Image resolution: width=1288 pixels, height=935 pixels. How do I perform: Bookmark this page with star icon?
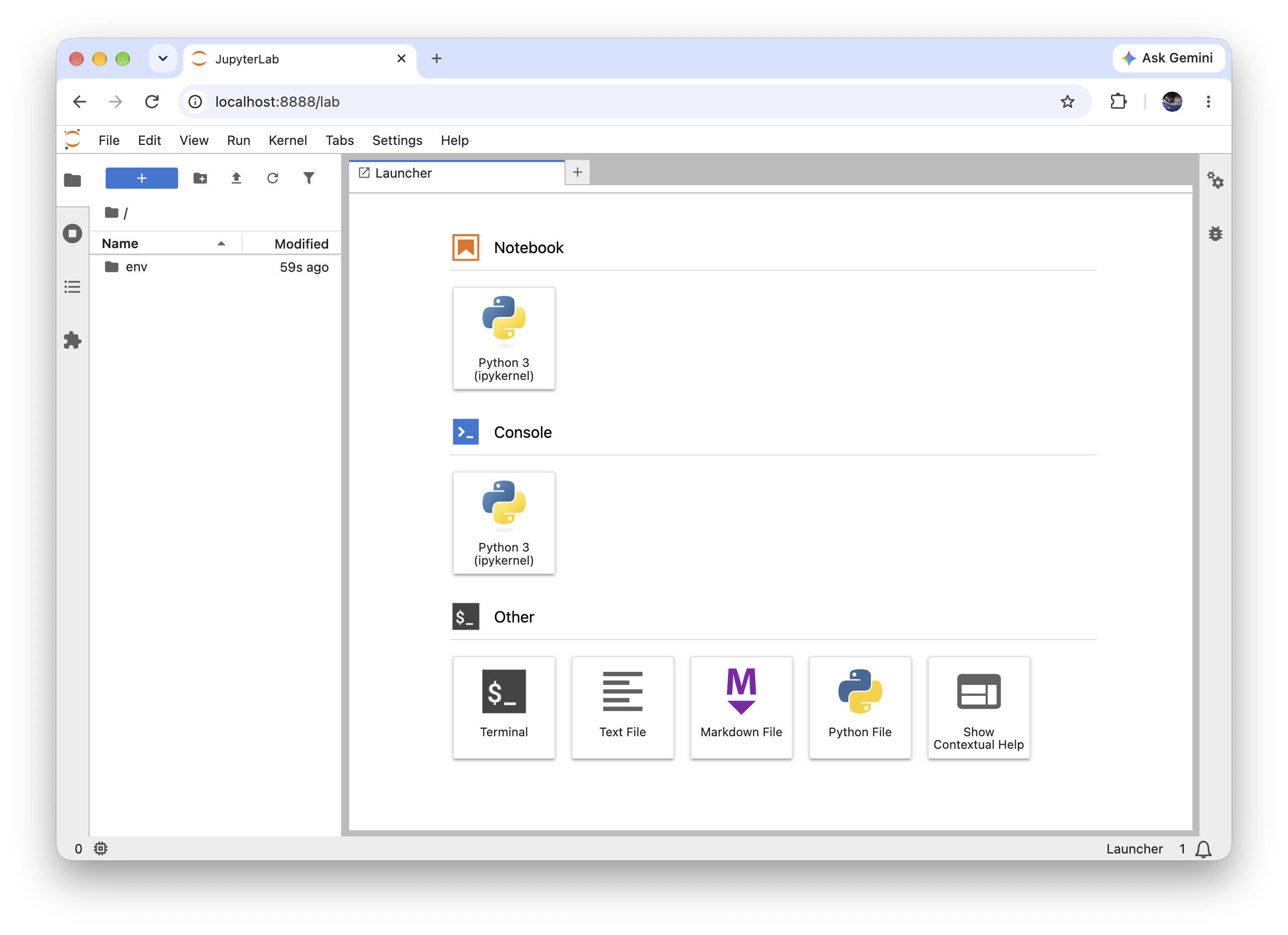click(x=1067, y=102)
